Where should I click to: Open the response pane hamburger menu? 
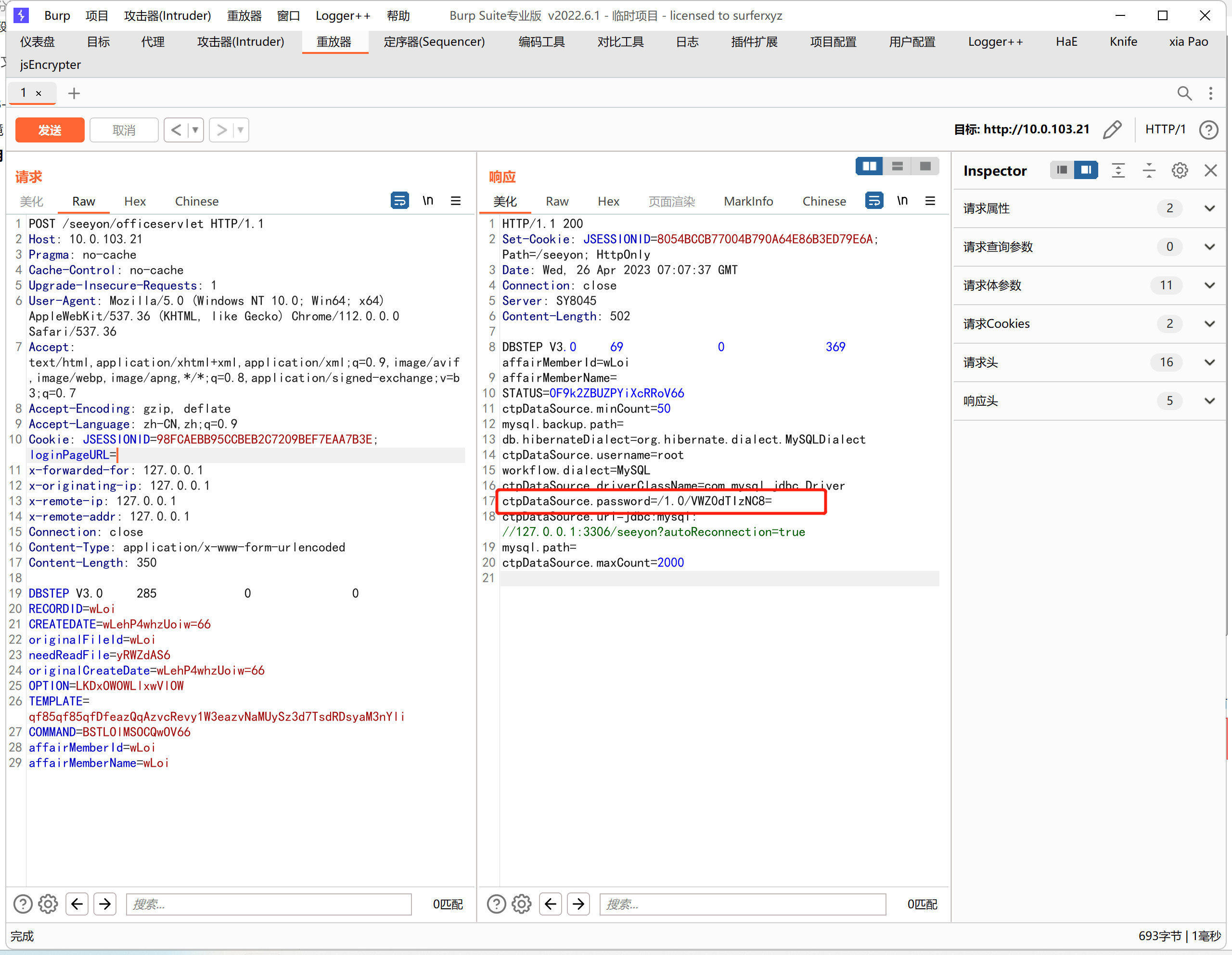coord(930,201)
